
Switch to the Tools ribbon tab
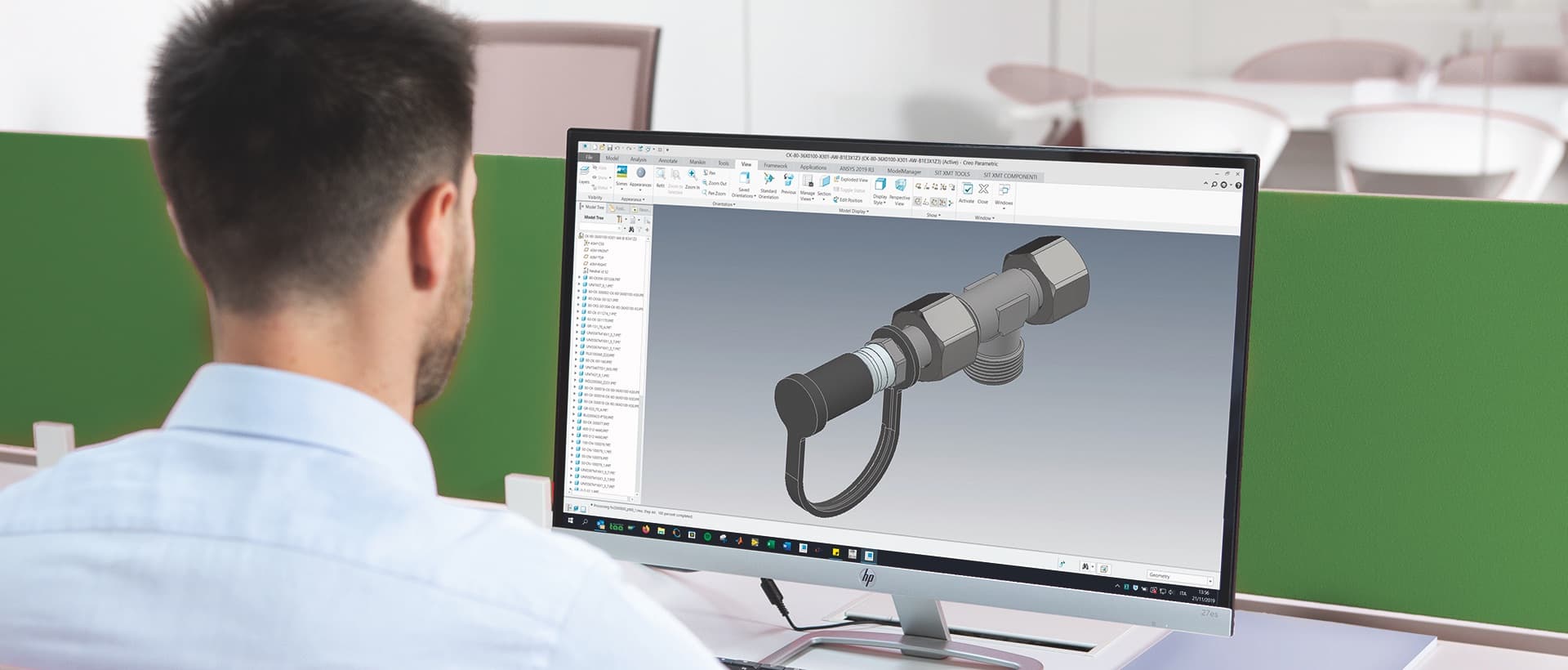click(724, 163)
